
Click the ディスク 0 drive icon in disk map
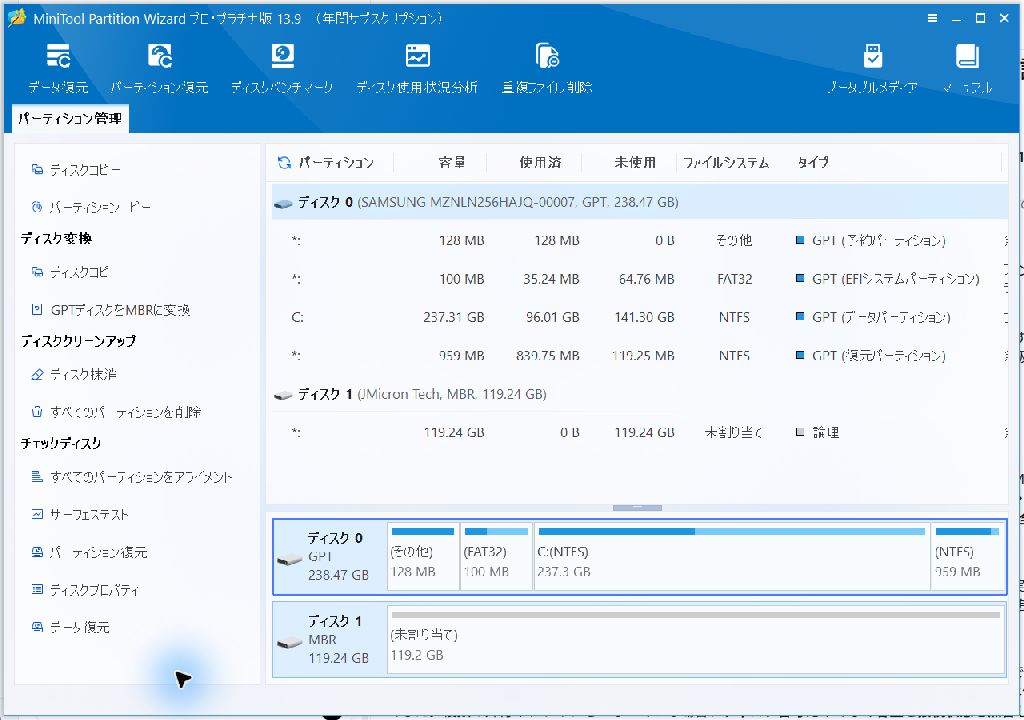(289, 560)
